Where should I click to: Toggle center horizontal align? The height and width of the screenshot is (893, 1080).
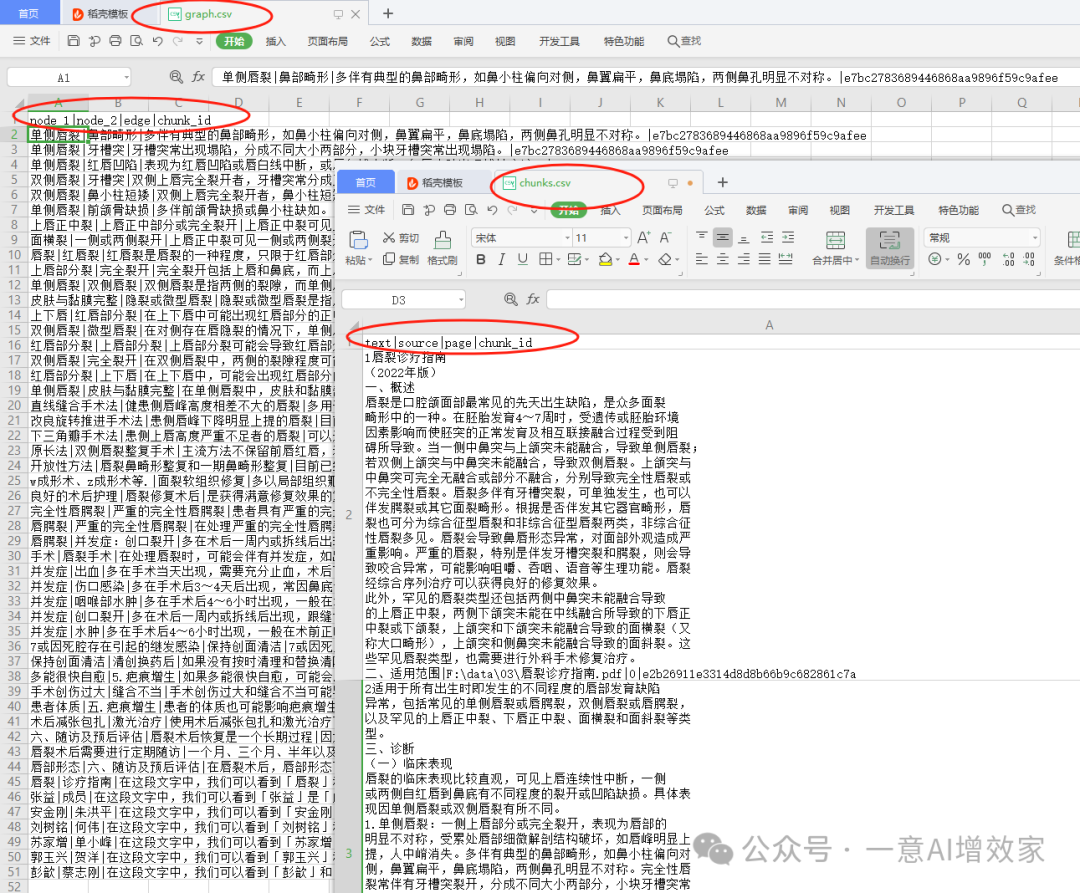point(723,260)
